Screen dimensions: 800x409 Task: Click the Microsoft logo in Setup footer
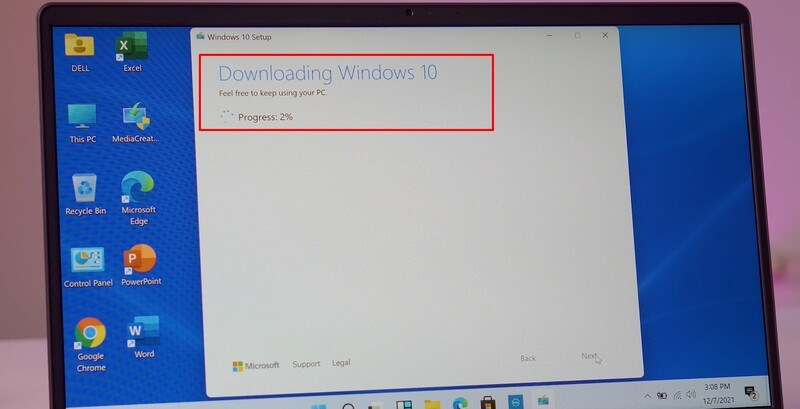(256, 366)
